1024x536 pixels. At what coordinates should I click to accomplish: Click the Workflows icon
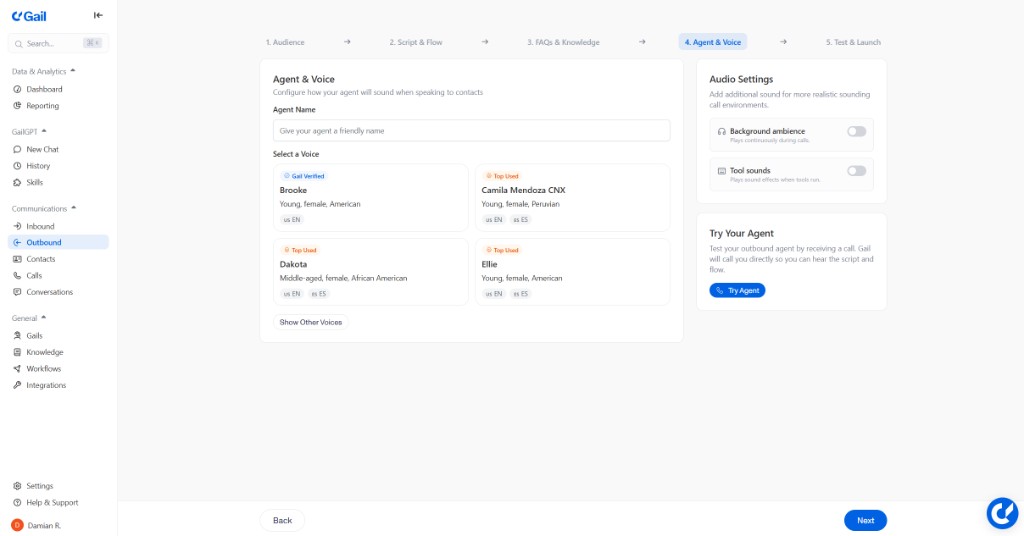(x=17, y=368)
